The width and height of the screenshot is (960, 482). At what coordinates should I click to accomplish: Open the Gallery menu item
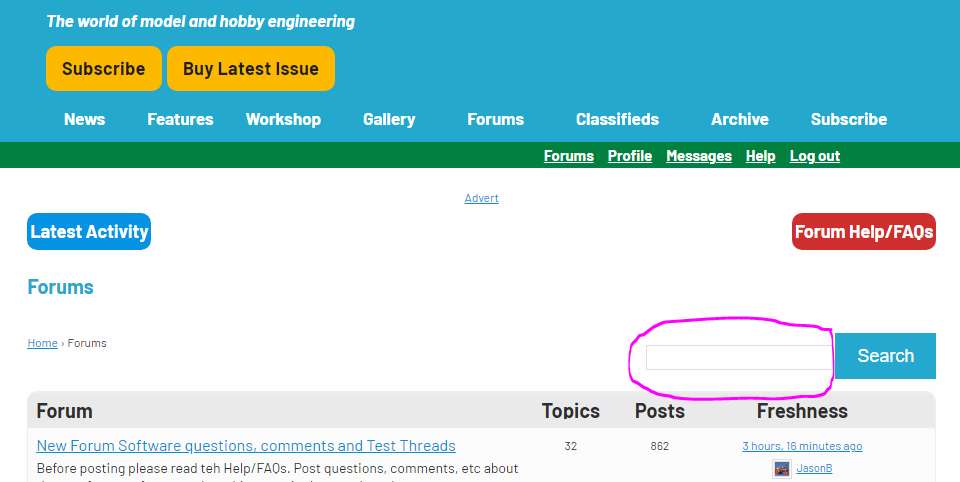389,119
